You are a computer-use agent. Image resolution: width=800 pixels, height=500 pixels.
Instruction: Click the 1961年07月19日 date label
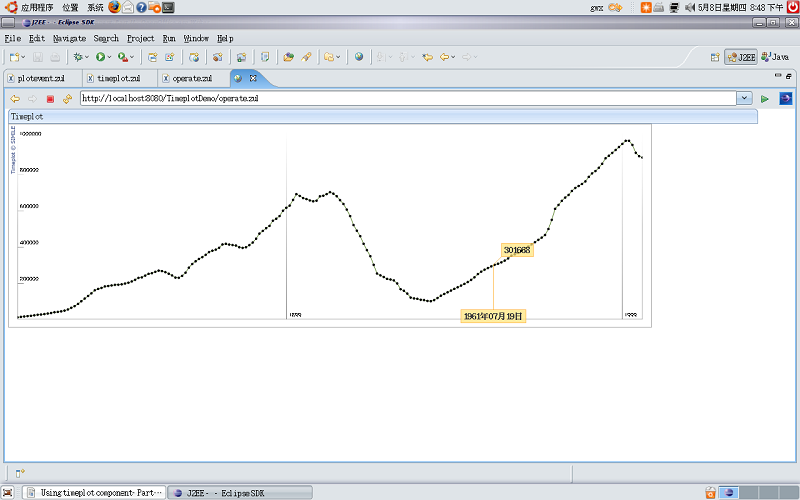click(493, 316)
